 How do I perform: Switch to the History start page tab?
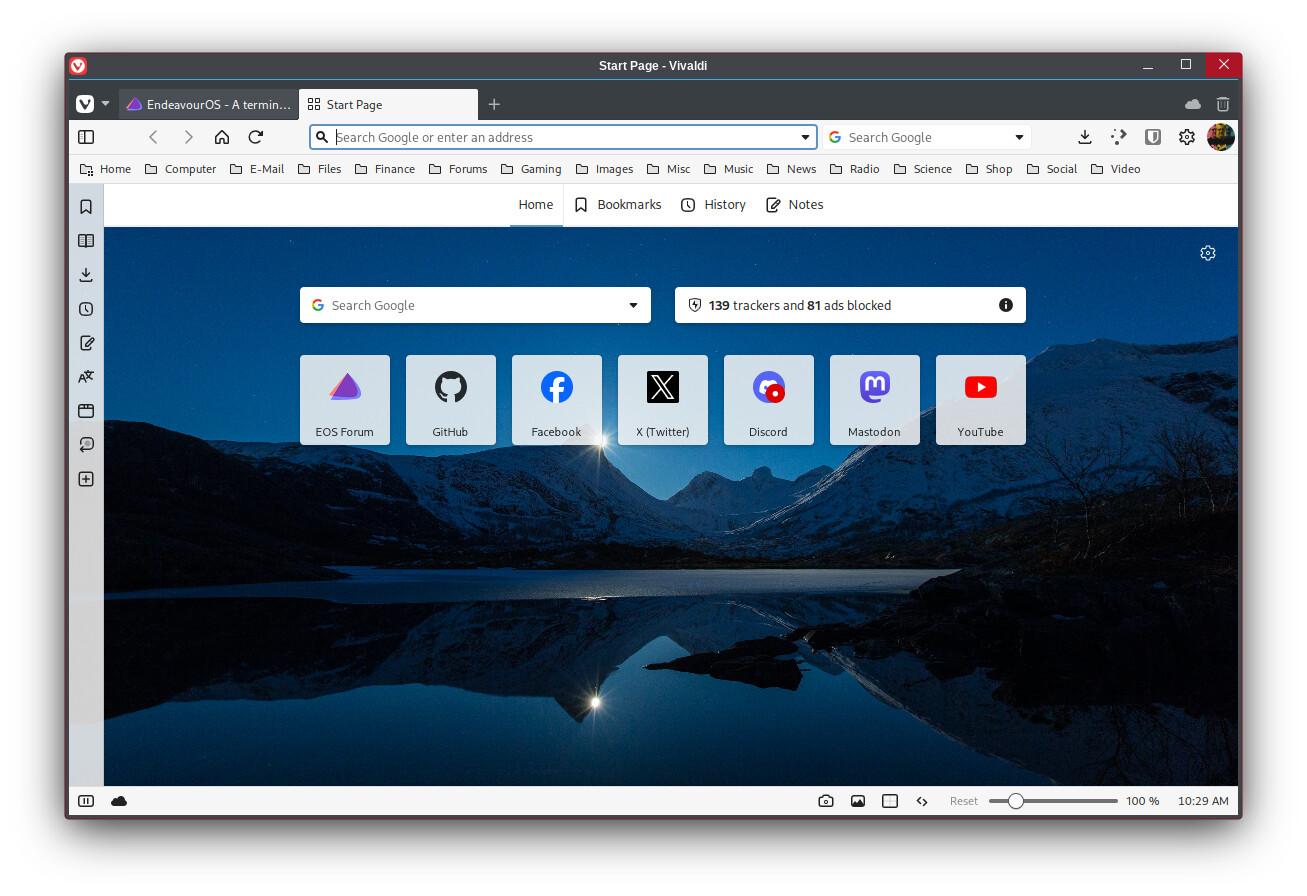tap(713, 205)
